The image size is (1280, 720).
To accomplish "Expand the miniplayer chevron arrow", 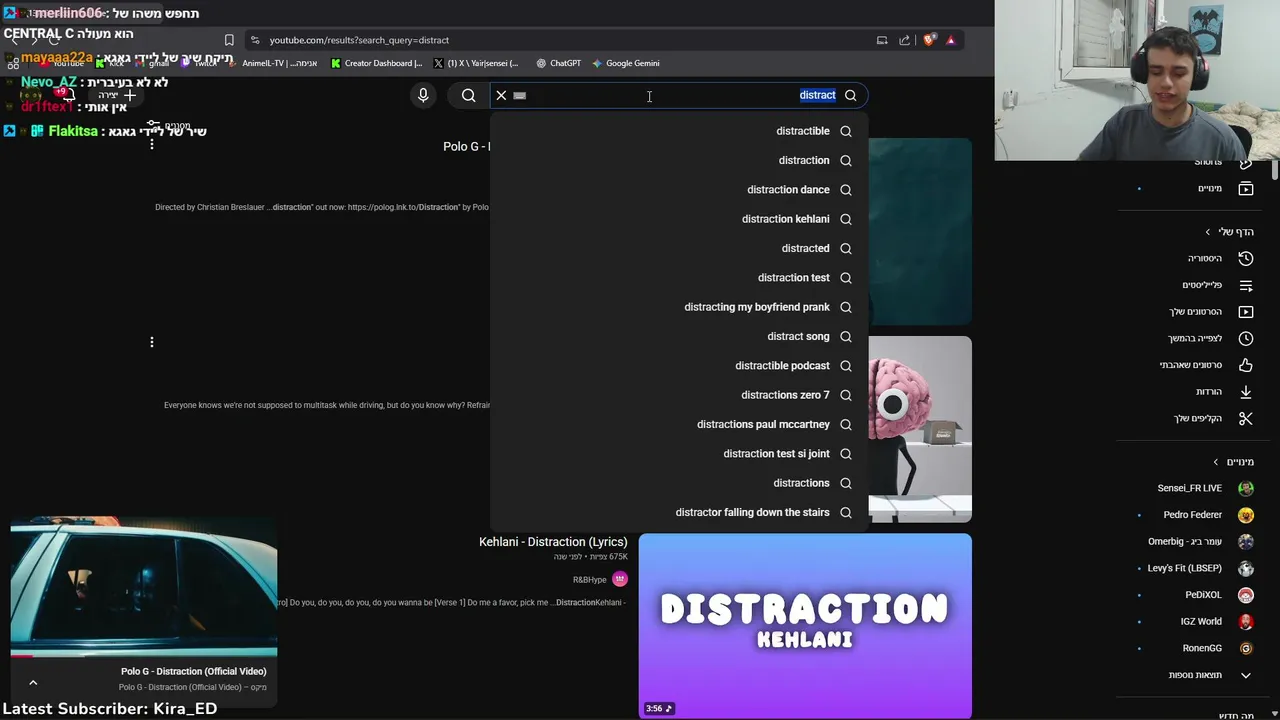I will tap(33, 682).
